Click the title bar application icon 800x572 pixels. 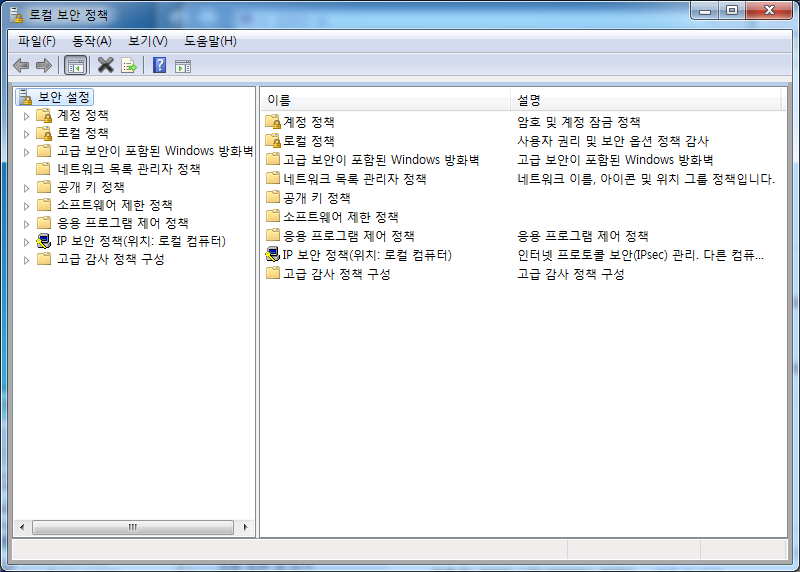pyautogui.click(x=17, y=15)
